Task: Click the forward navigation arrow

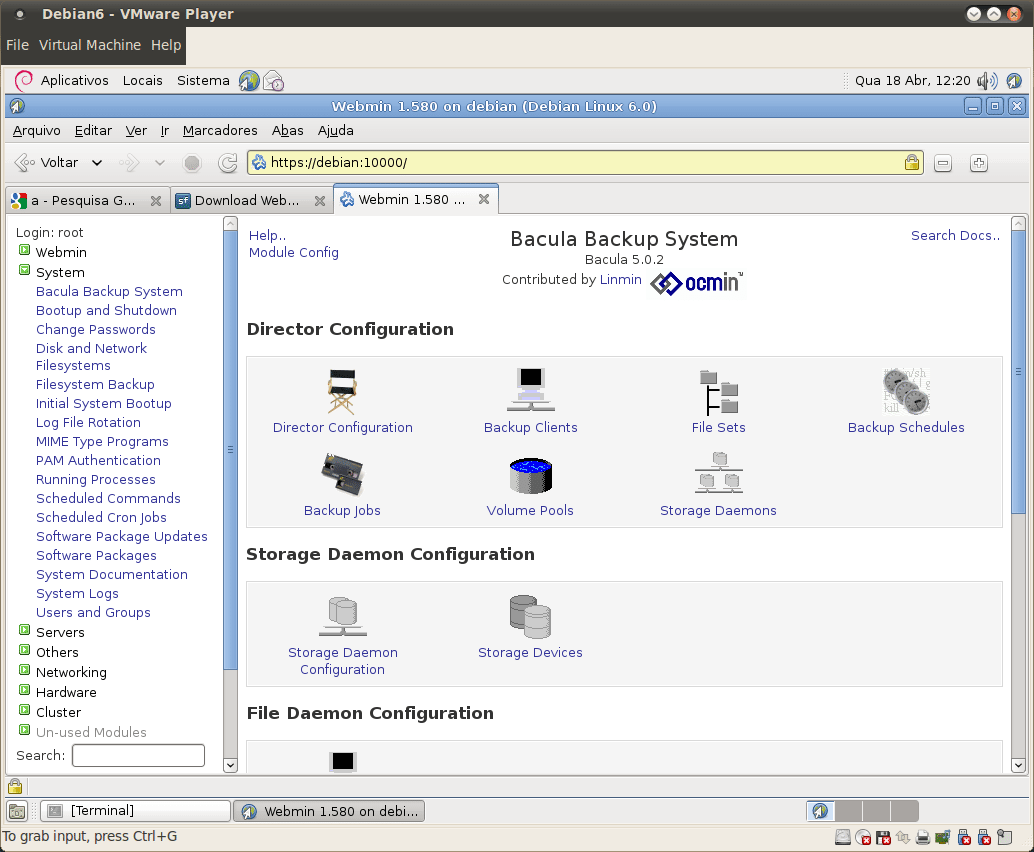Action: 129,162
